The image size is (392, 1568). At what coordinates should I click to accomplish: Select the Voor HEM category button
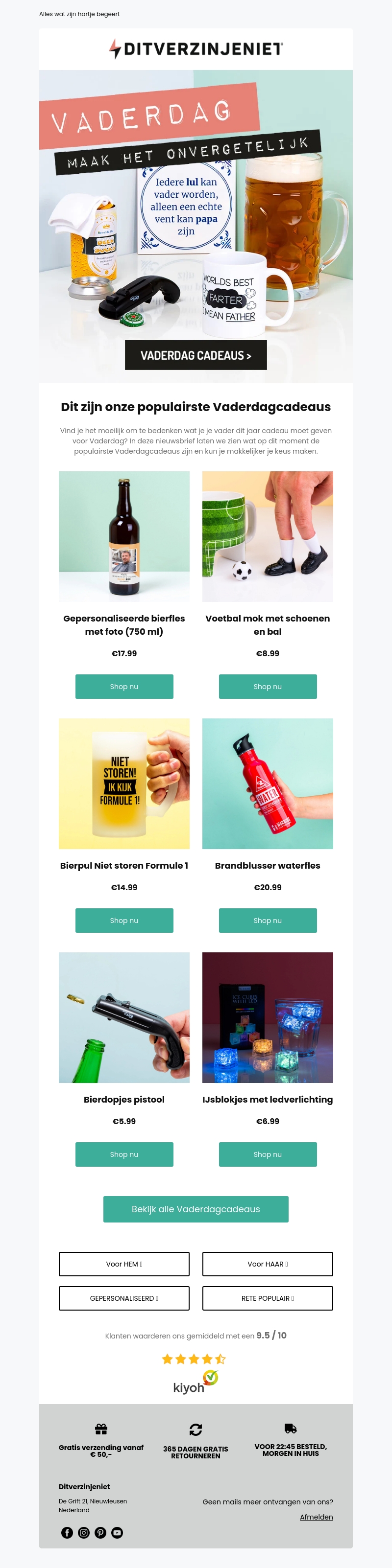124,1264
